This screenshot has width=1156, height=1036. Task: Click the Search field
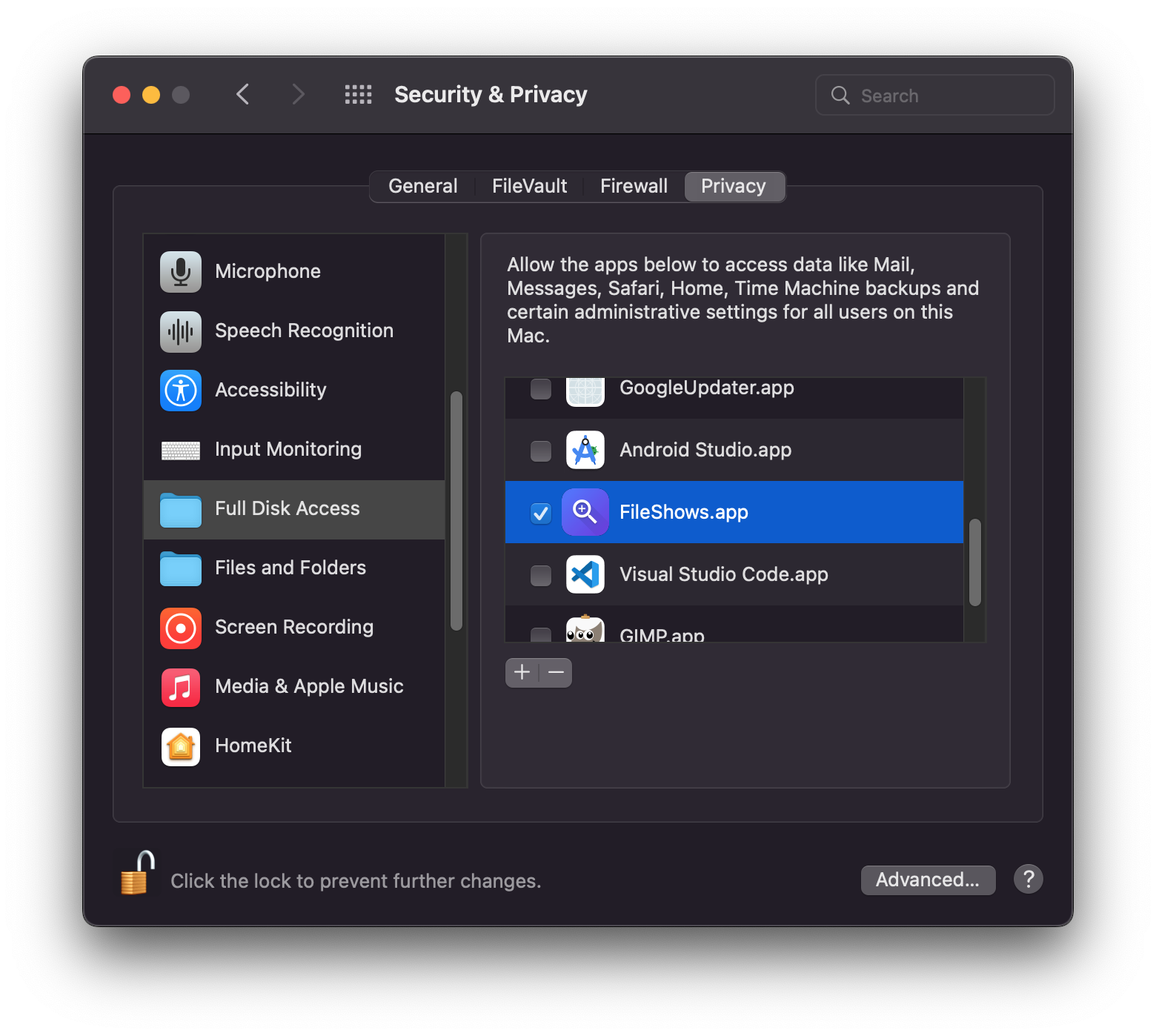[x=934, y=95]
